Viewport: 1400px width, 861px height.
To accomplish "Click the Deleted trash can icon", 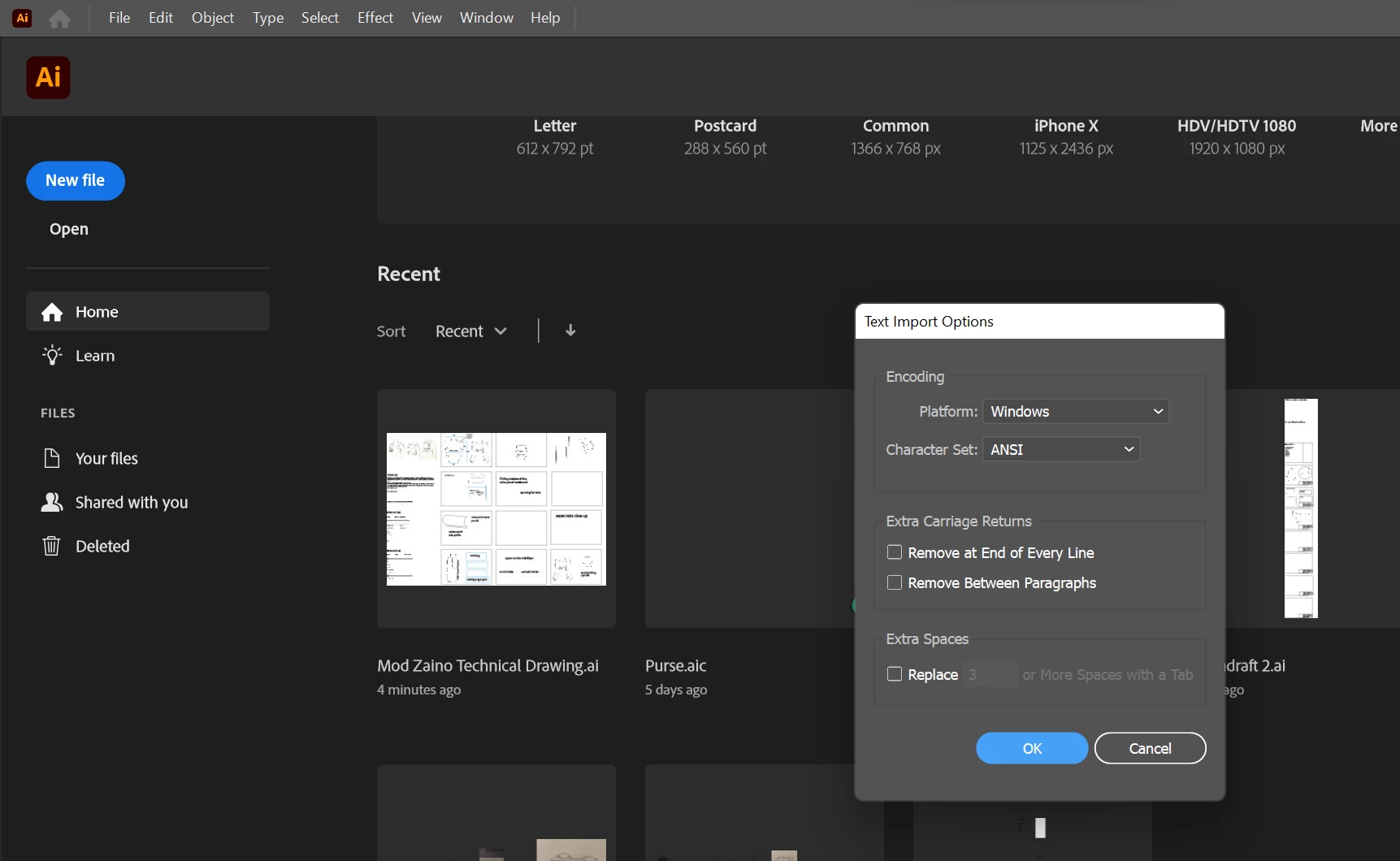I will (51, 546).
